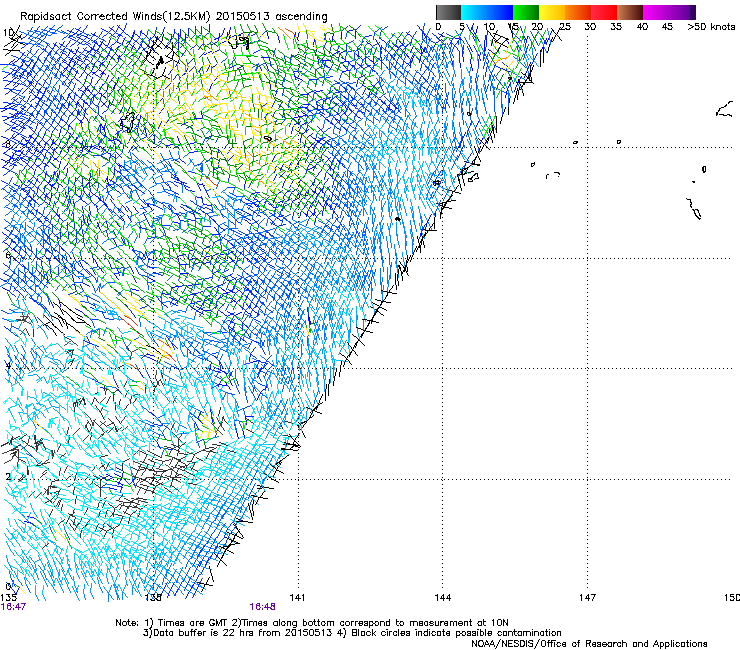Click the green 15-20 knots legend swatch
The height and width of the screenshot is (650, 740).
pyautogui.click(x=526, y=12)
